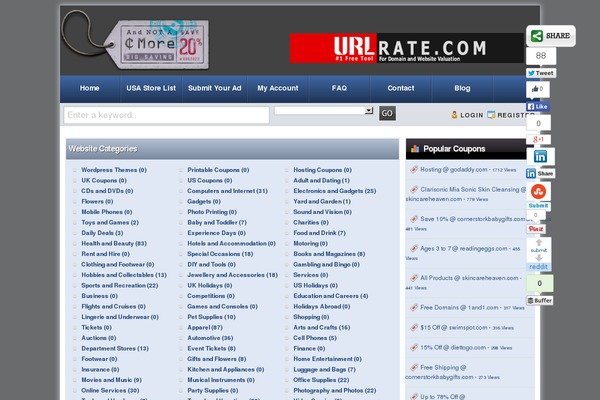Upvote with the reddit submit arrow

(x=539, y=242)
